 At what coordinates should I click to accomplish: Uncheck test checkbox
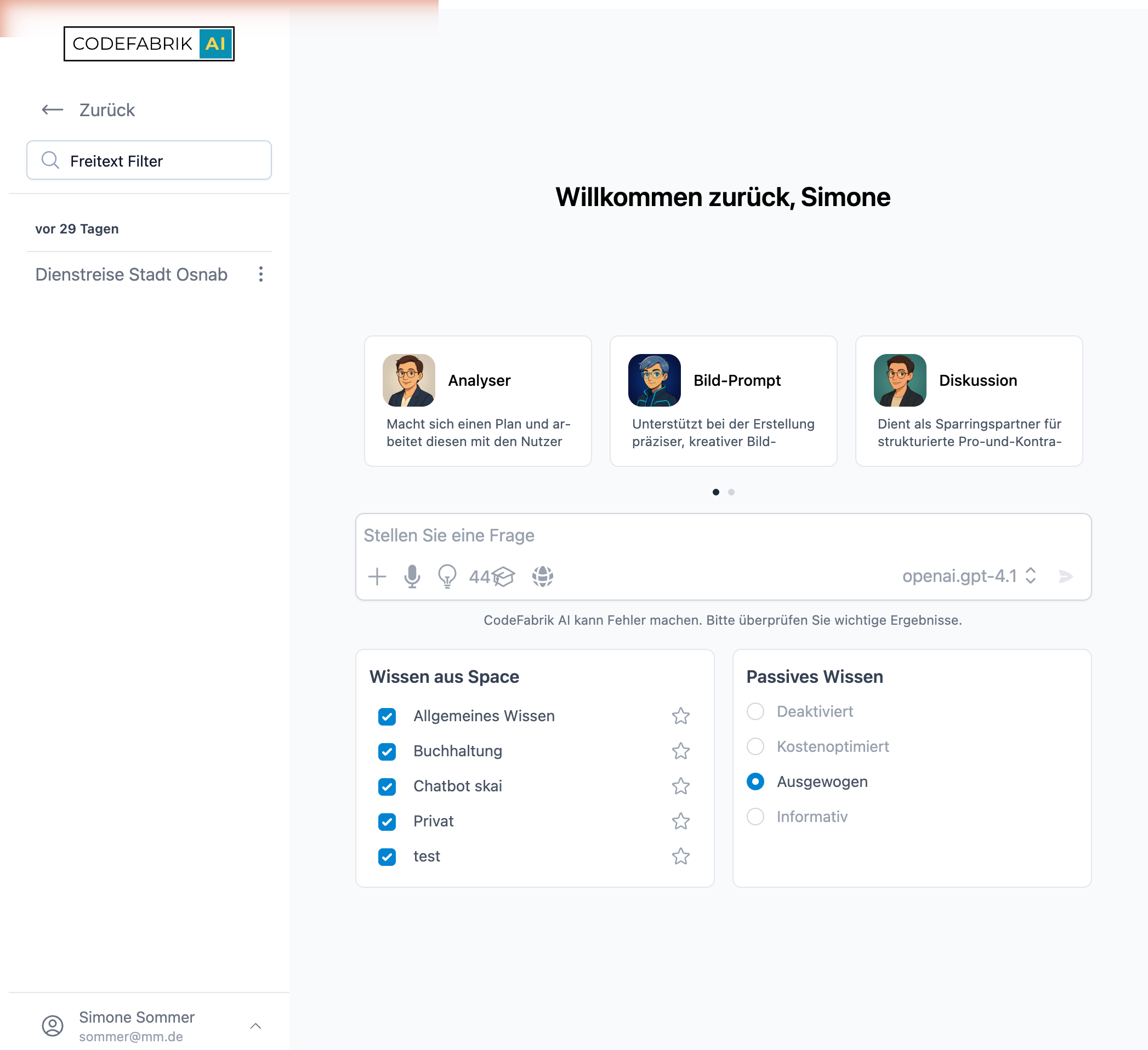click(387, 857)
